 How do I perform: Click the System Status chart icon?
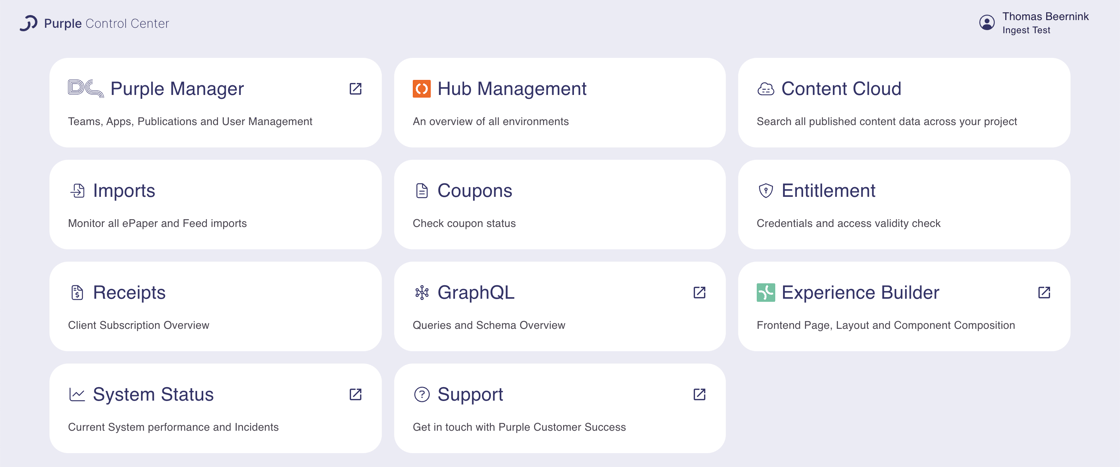(x=76, y=395)
